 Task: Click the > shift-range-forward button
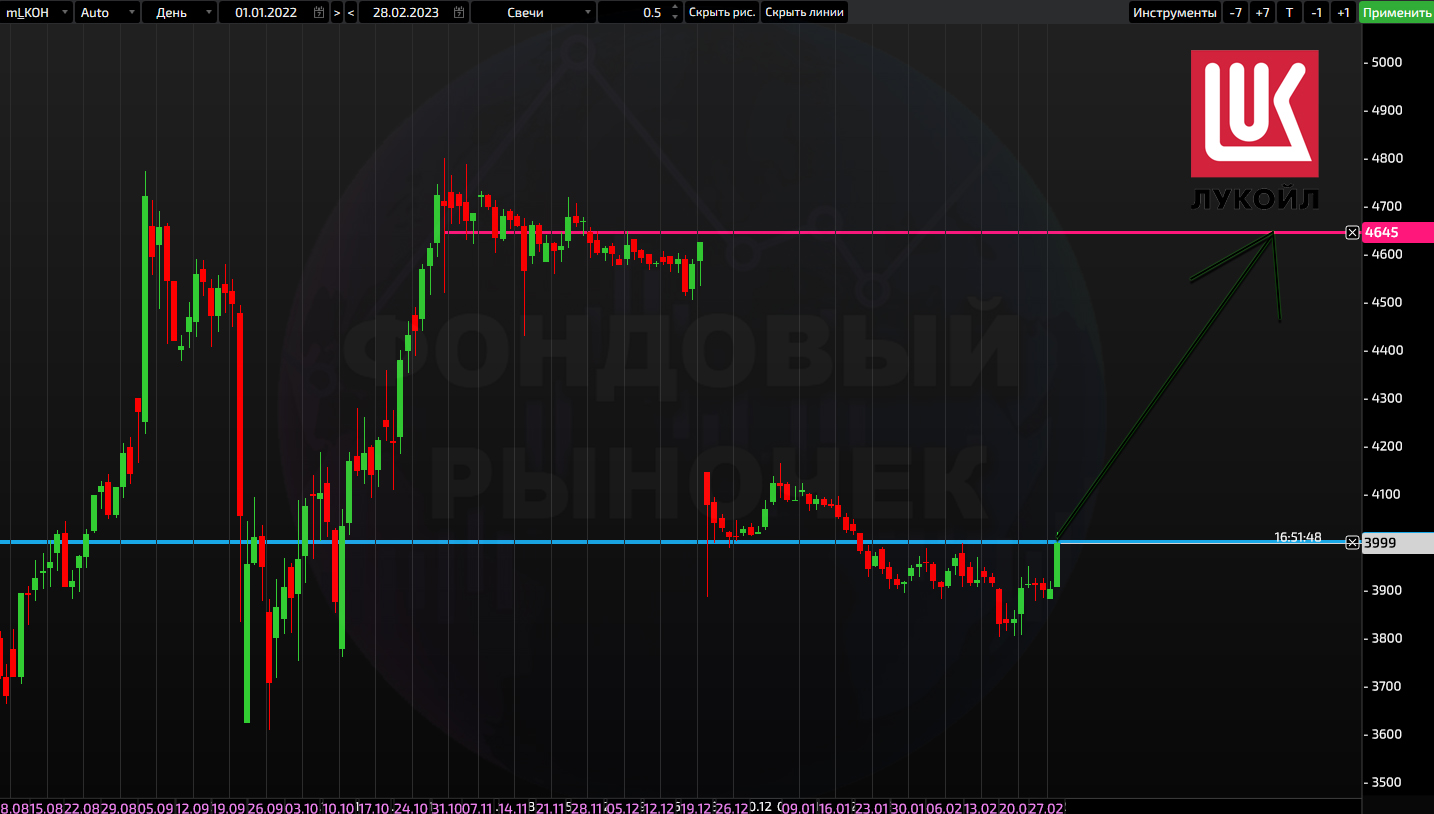(337, 12)
